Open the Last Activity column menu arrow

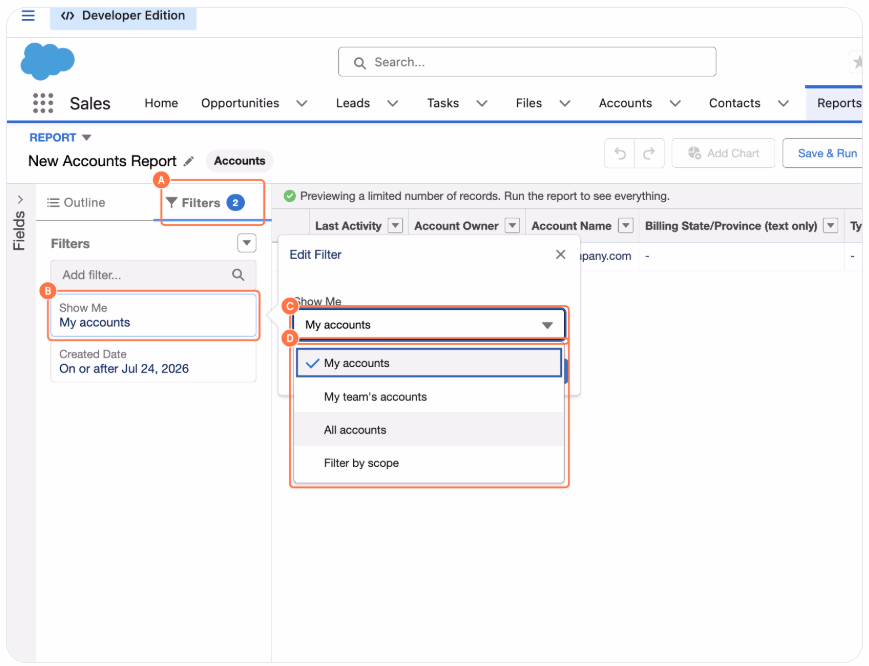[395, 226]
